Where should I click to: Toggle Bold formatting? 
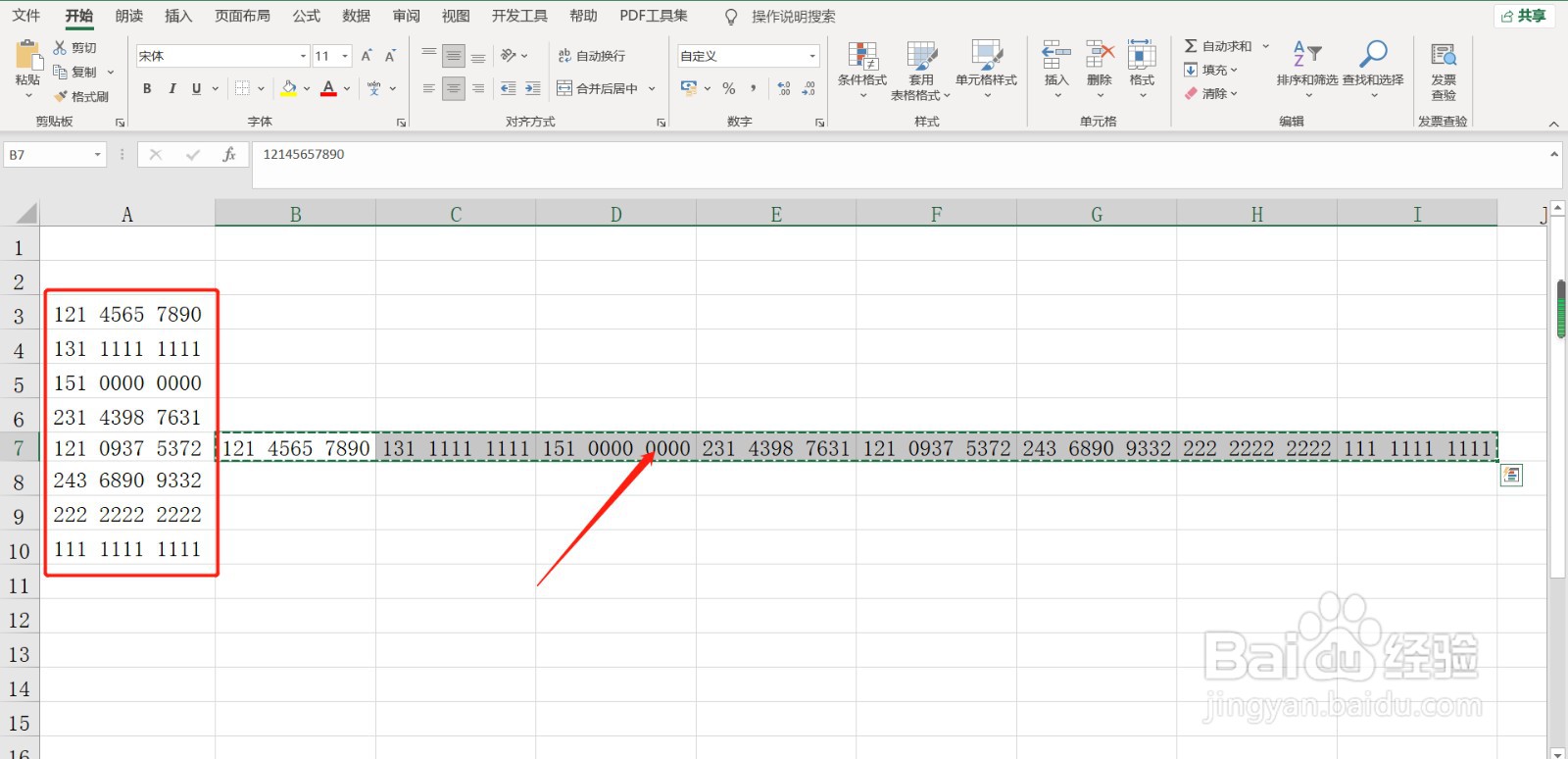click(x=147, y=88)
